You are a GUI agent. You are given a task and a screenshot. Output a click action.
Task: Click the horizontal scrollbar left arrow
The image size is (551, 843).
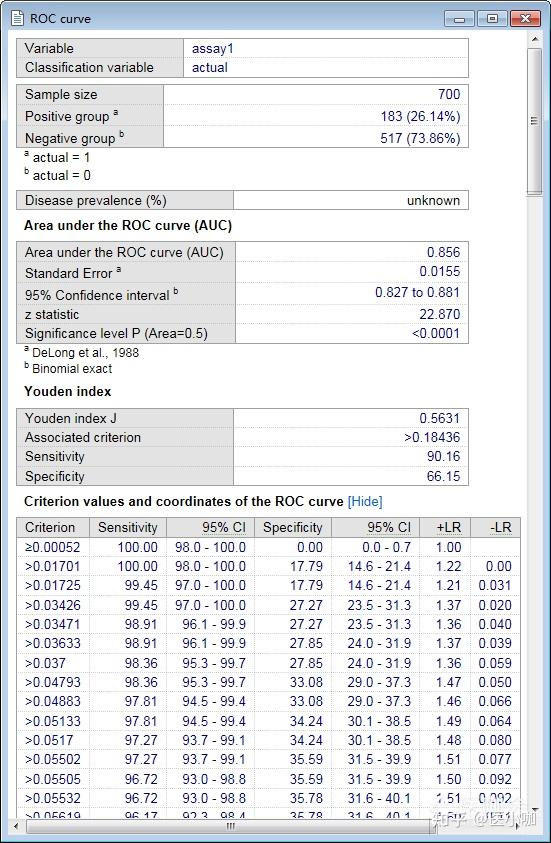coord(18,825)
